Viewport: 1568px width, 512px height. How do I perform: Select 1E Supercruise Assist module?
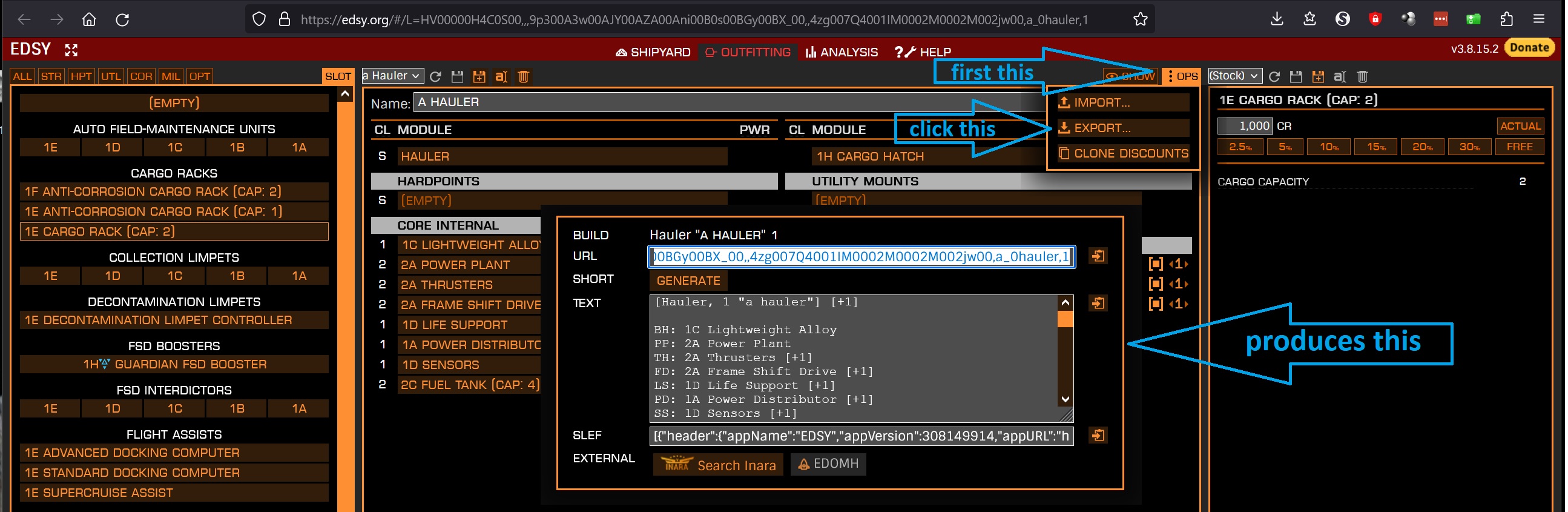tap(175, 493)
